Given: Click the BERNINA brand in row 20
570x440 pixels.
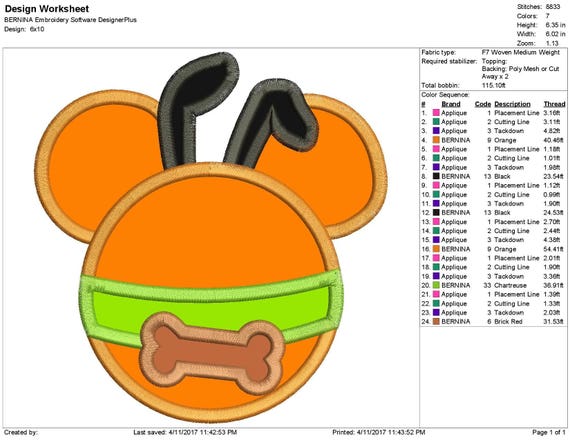Looking at the screenshot, I should click(x=455, y=285).
